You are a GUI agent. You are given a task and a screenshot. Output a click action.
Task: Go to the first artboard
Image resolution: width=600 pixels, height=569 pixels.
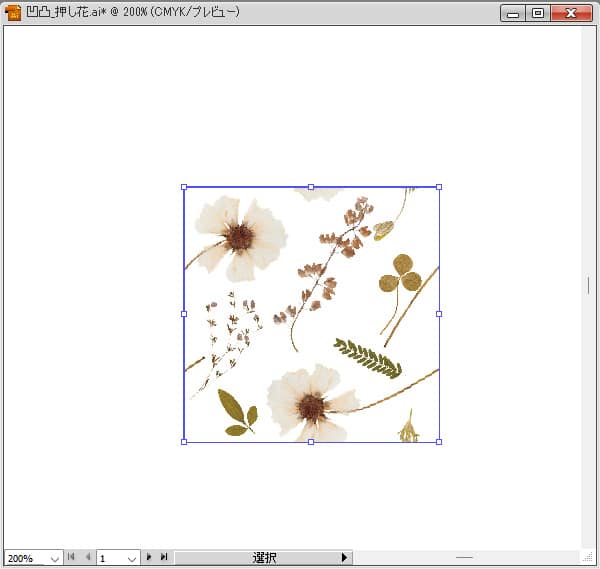[72, 557]
